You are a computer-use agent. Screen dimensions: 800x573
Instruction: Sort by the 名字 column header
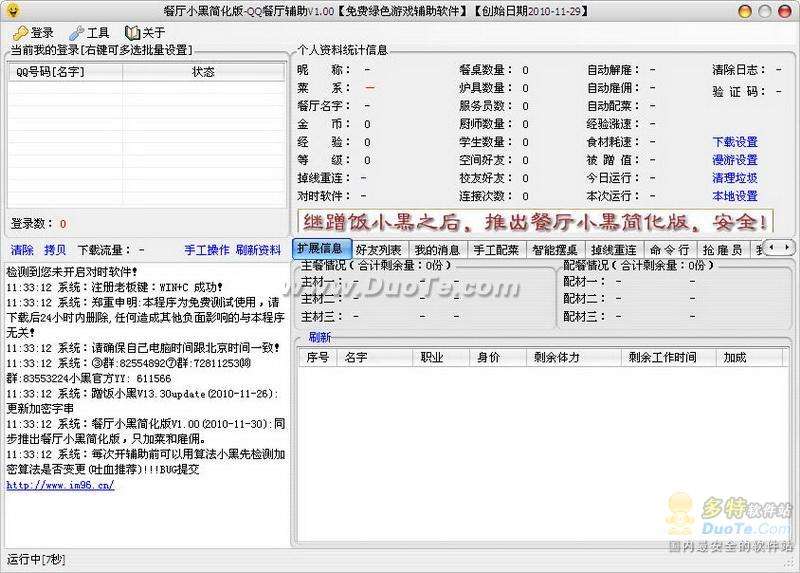click(x=375, y=357)
